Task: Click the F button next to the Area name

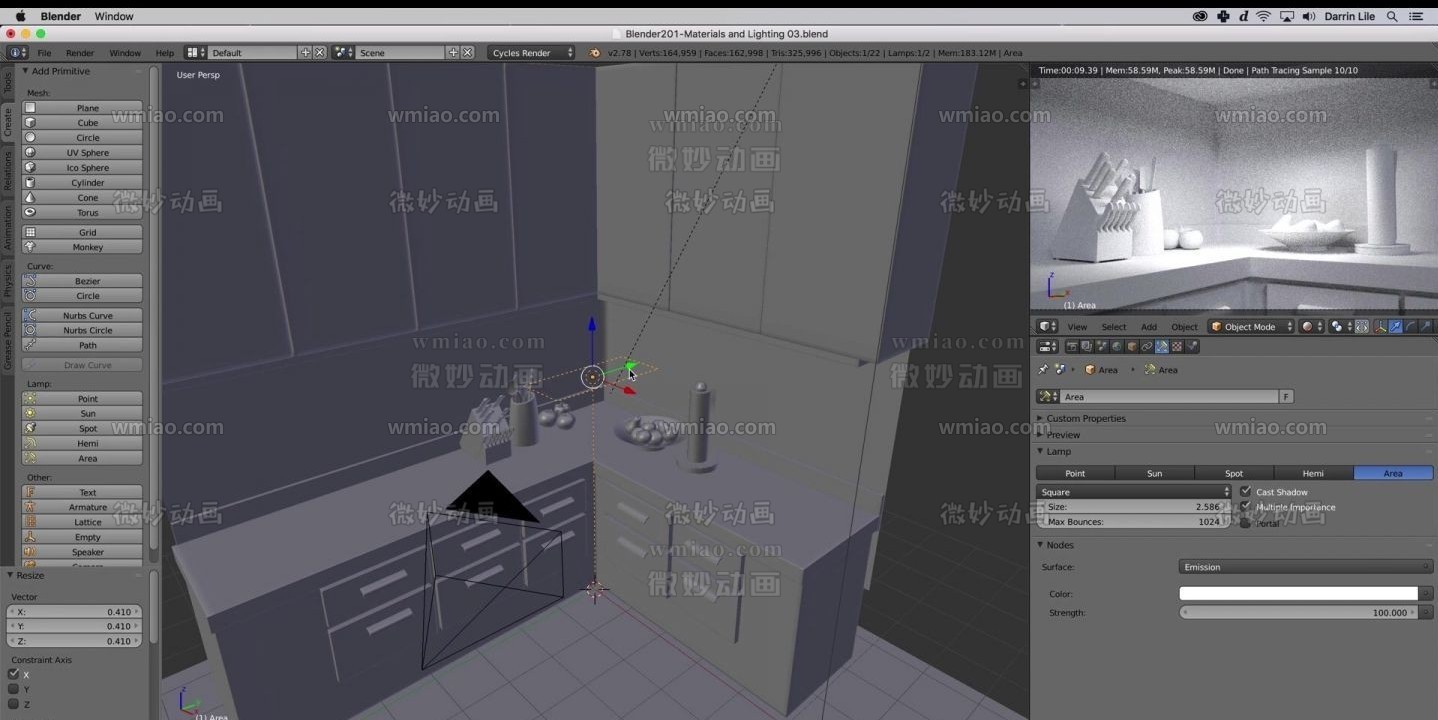Action: click(x=1287, y=396)
